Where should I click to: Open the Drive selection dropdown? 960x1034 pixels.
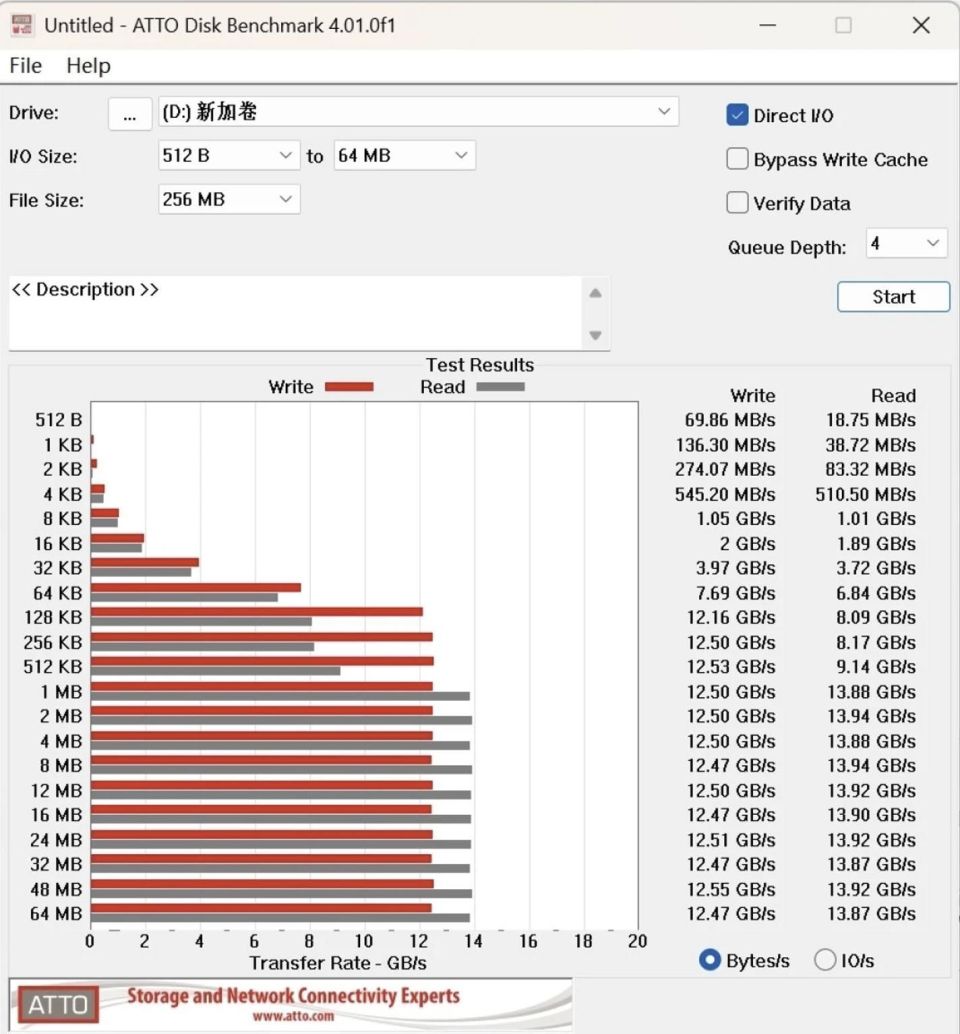(418, 112)
